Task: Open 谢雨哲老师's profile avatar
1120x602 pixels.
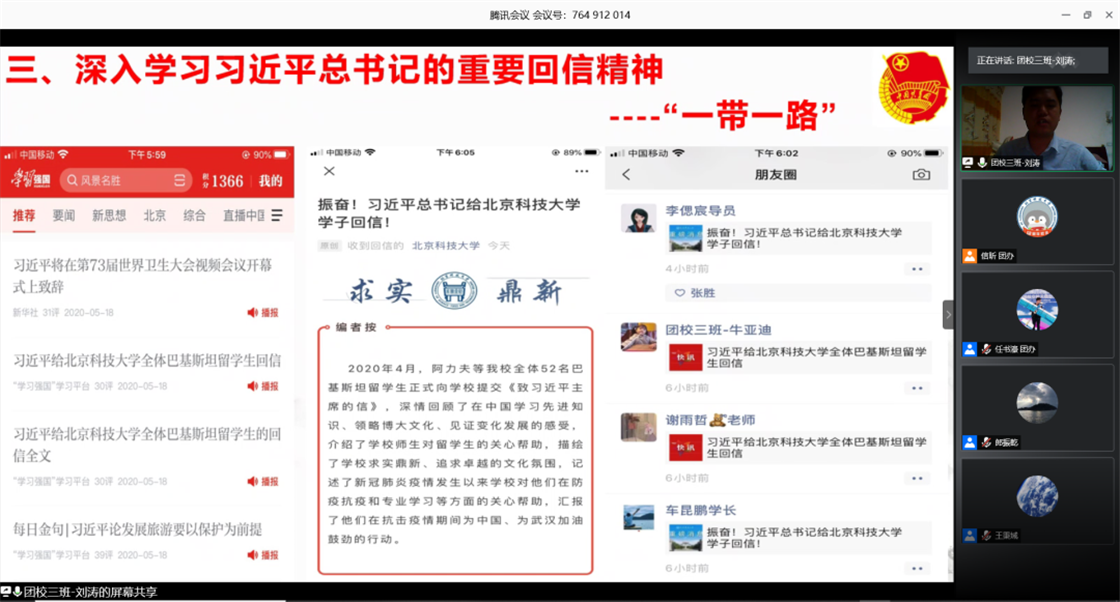Action: point(639,427)
